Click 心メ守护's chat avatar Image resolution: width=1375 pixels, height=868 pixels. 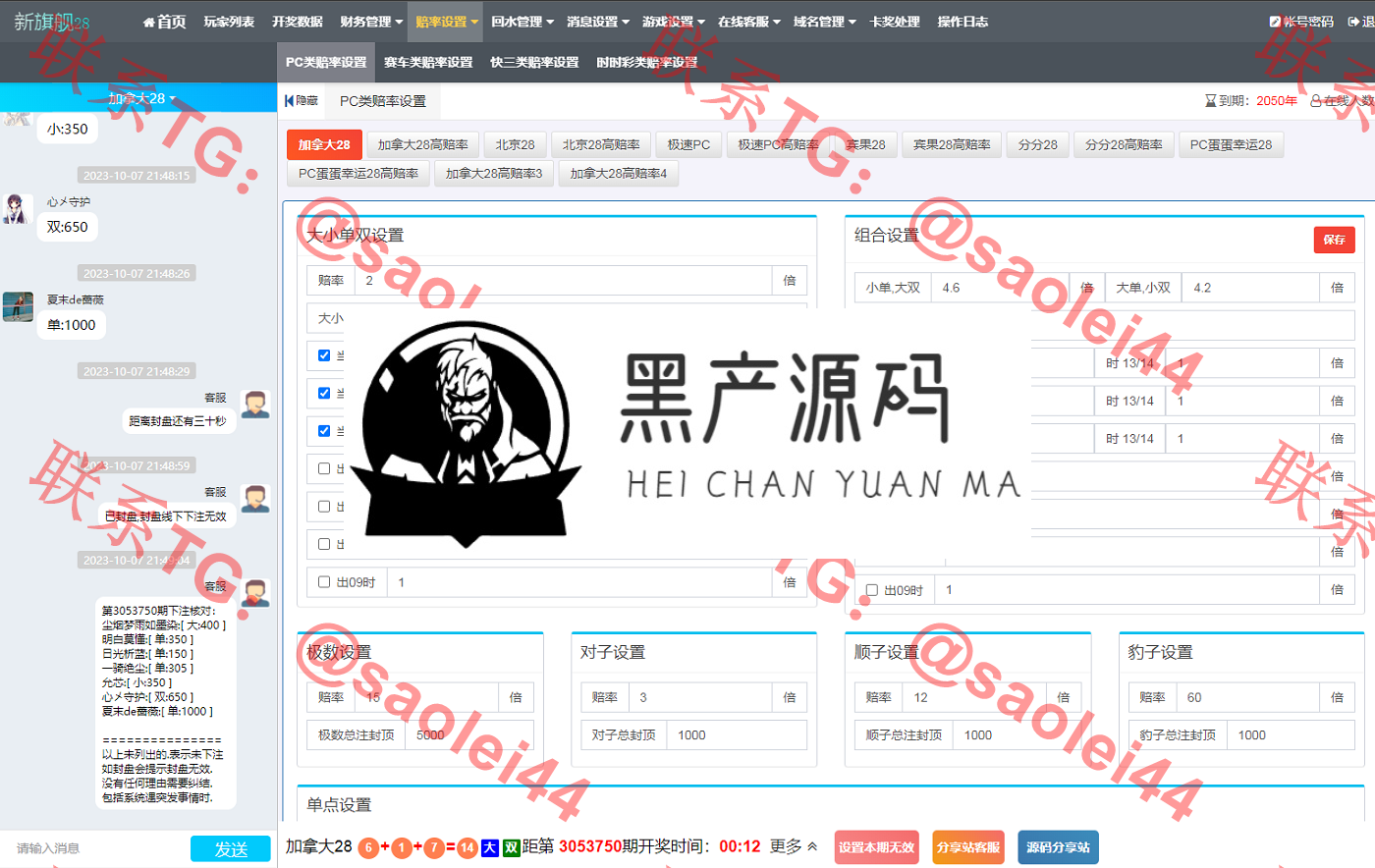click(17, 209)
